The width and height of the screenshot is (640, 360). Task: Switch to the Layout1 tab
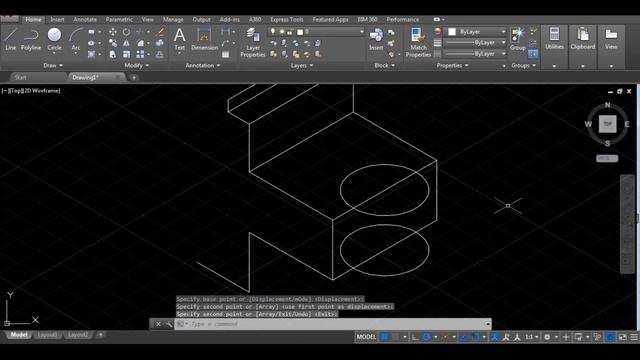click(47, 335)
